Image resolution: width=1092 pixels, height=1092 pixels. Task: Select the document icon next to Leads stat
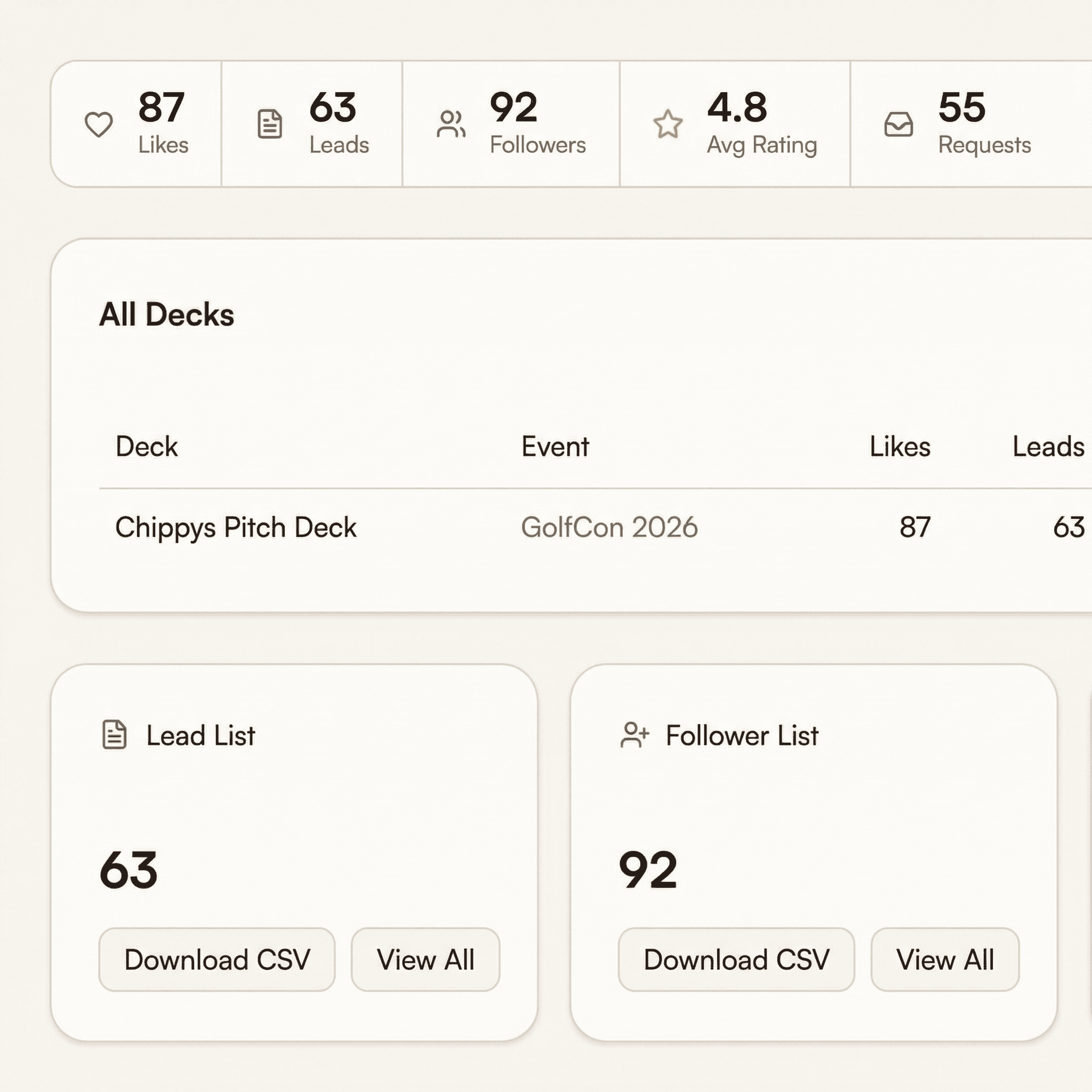[x=270, y=123]
